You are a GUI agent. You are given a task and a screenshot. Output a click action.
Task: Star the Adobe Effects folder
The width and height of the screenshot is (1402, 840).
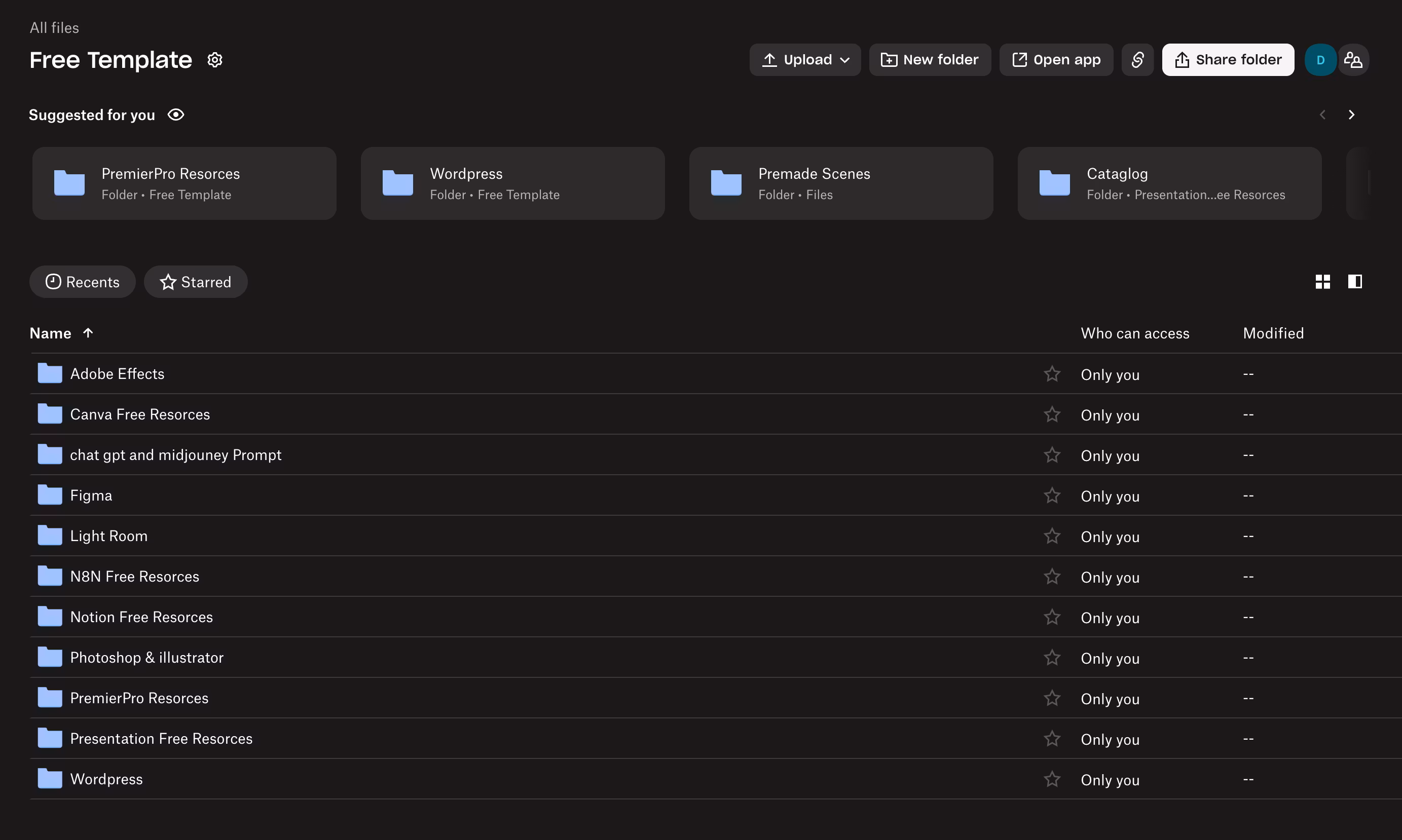click(x=1051, y=373)
